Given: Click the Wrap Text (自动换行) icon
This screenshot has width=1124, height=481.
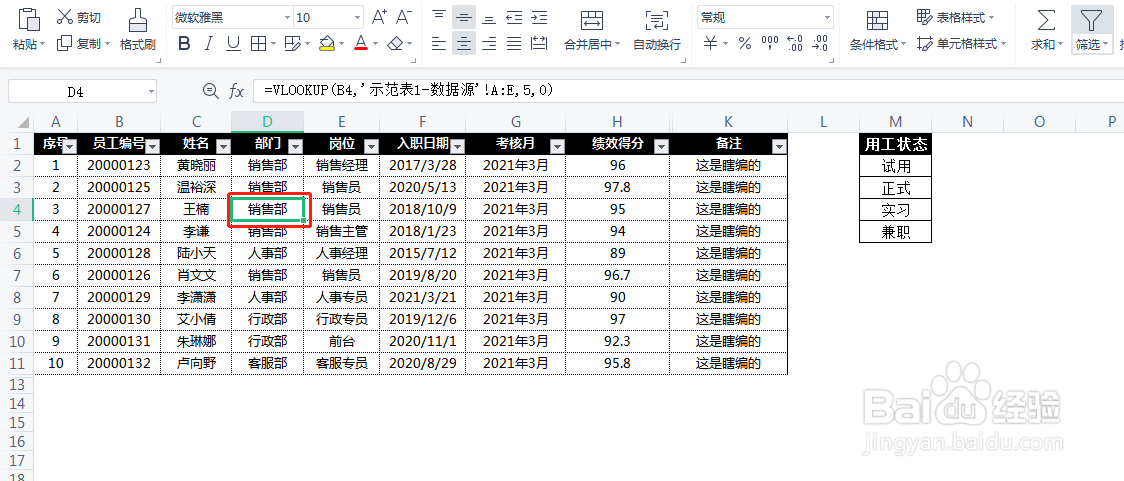Looking at the screenshot, I should [x=657, y=19].
